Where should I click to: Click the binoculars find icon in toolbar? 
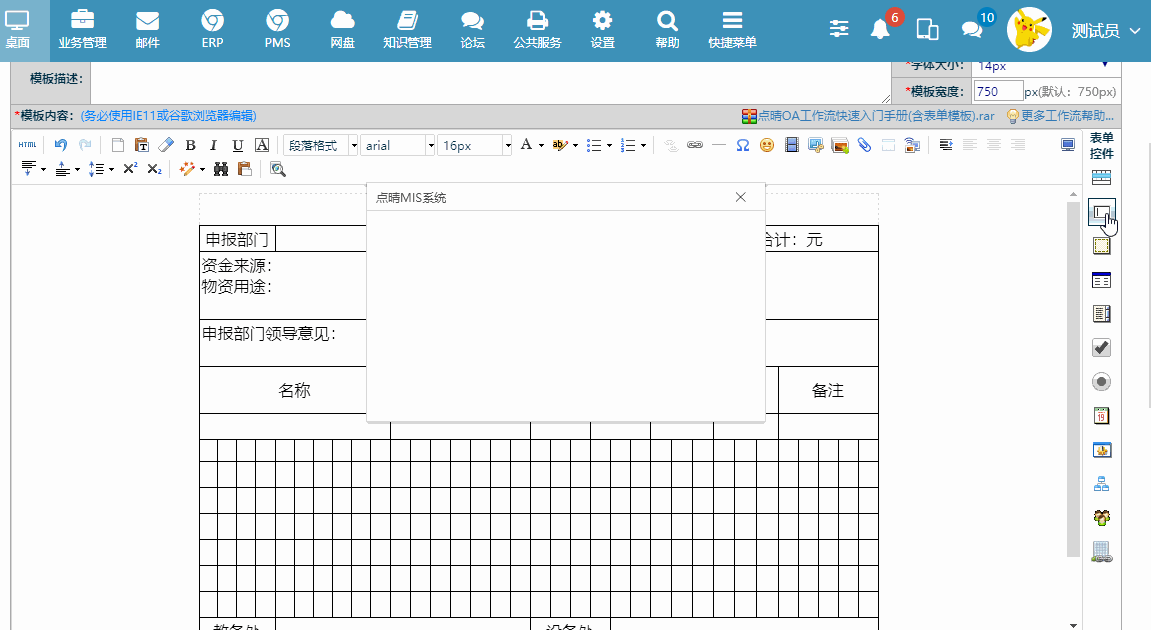[221, 169]
